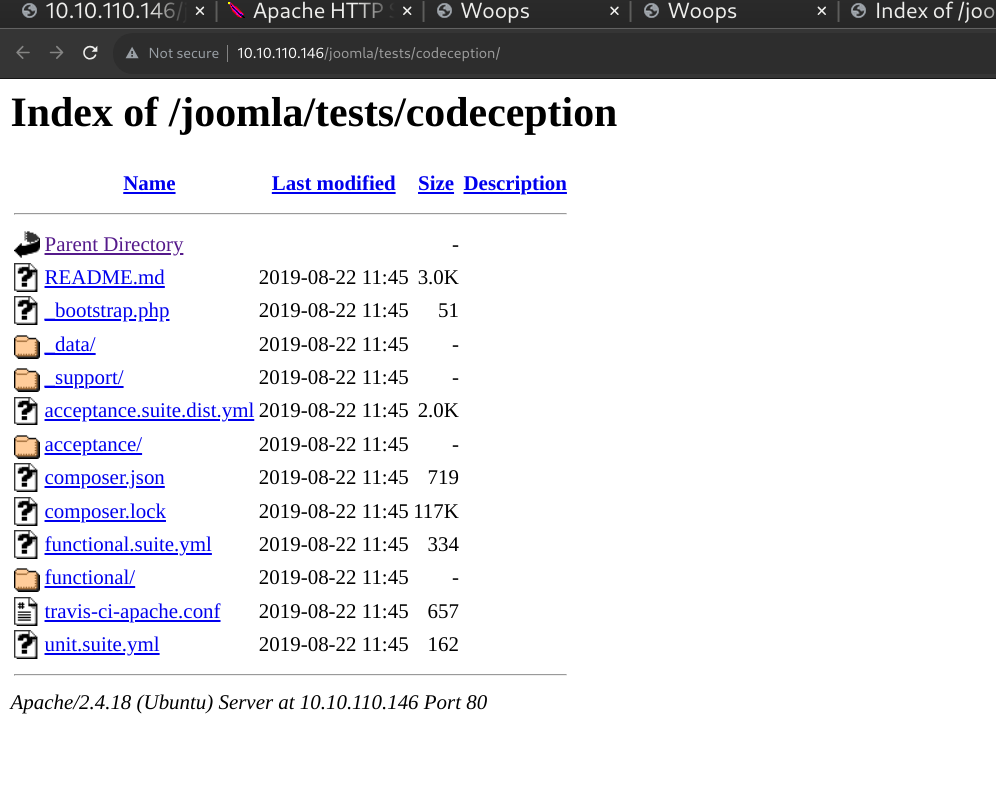
Task: Sort listing by Name column header
Action: [149, 183]
